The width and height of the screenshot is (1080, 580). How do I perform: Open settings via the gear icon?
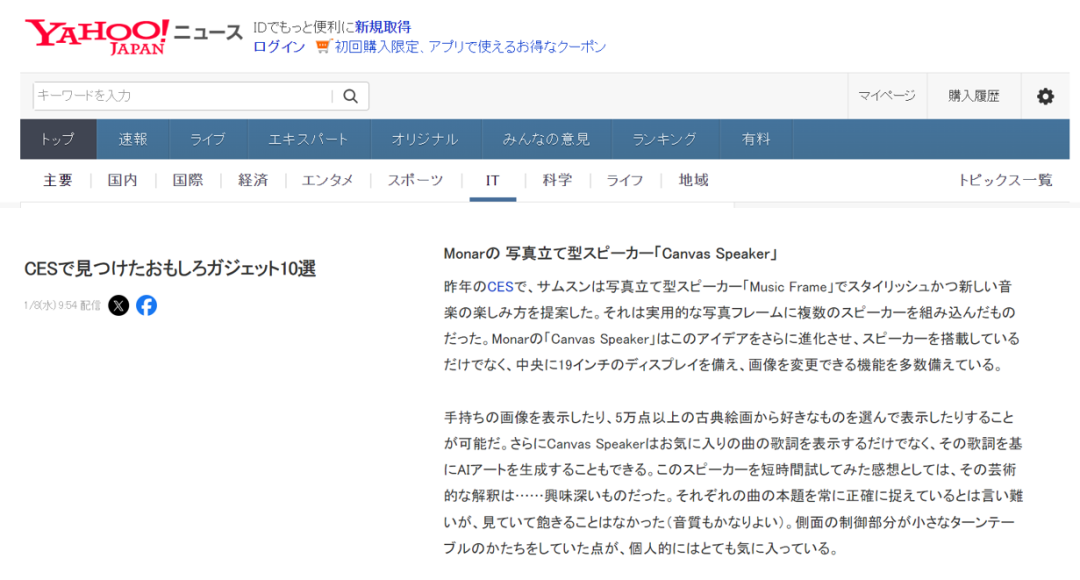click(x=1045, y=96)
